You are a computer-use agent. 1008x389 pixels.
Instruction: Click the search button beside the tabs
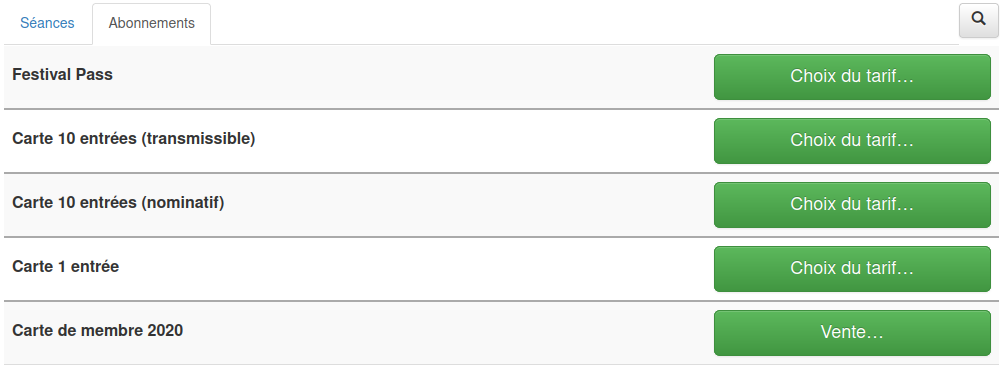[x=978, y=21]
